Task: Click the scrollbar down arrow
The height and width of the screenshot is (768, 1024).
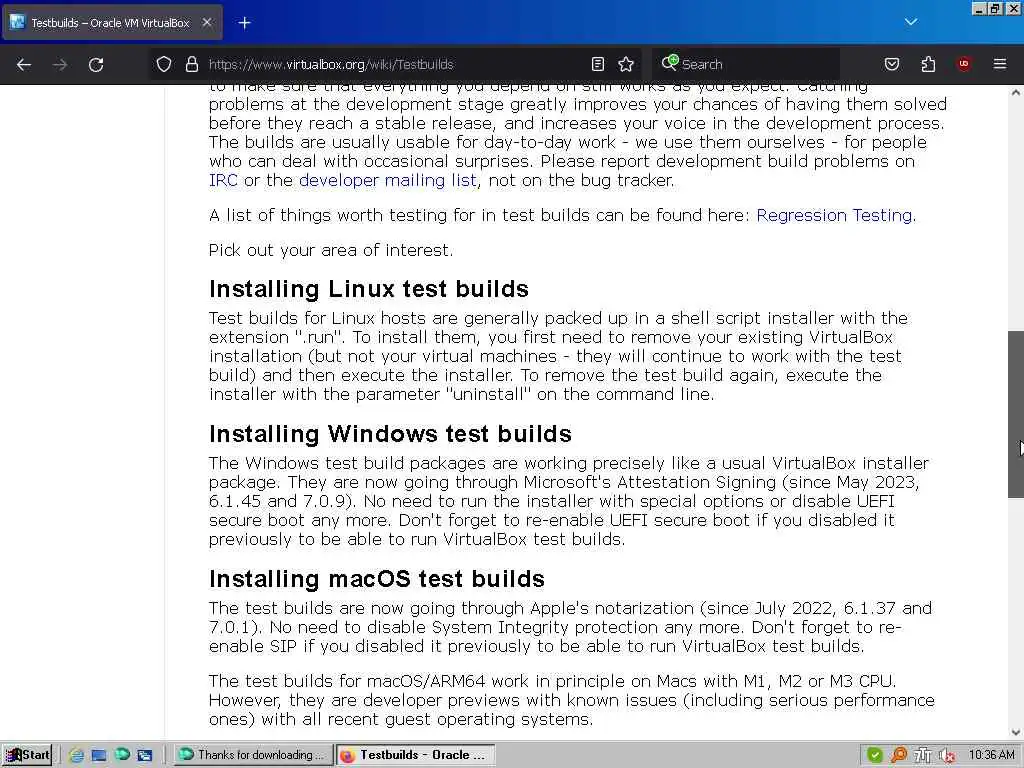Action: click(1016, 732)
